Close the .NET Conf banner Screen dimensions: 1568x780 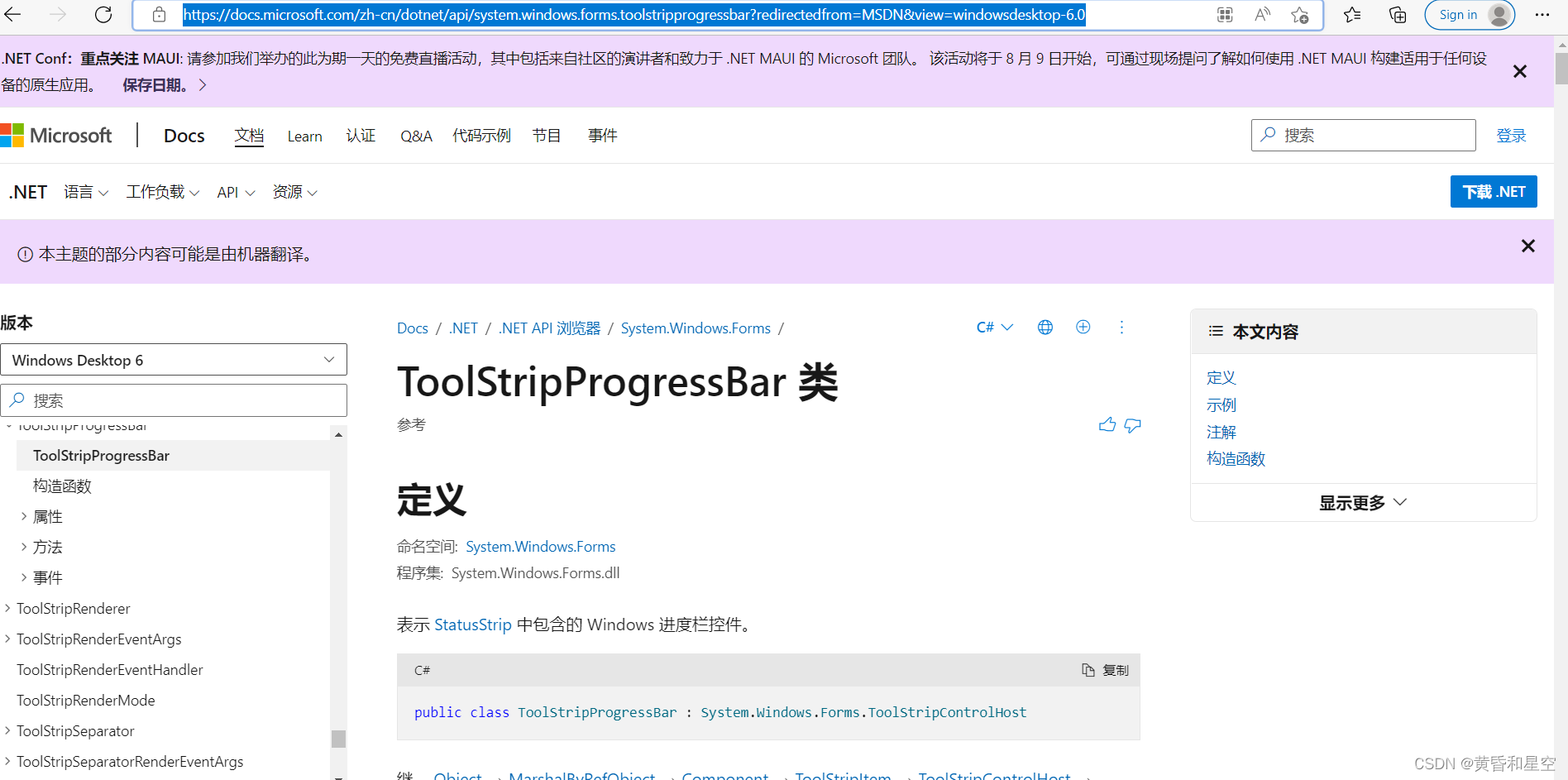click(1520, 72)
